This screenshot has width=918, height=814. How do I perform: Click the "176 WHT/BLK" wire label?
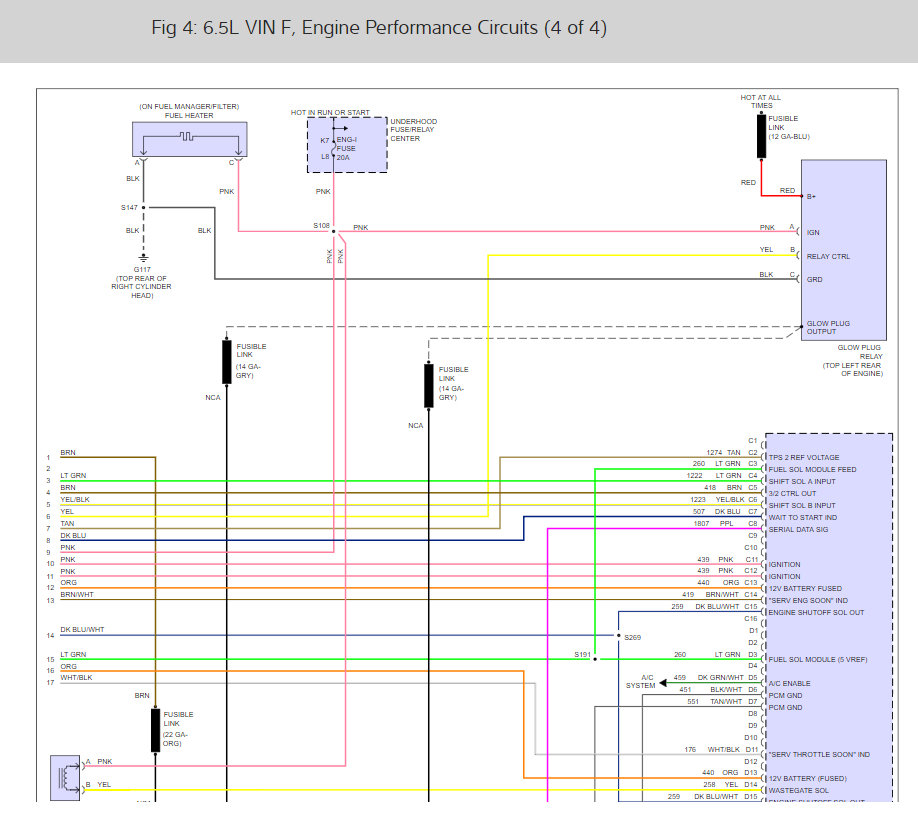(x=712, y=750)
